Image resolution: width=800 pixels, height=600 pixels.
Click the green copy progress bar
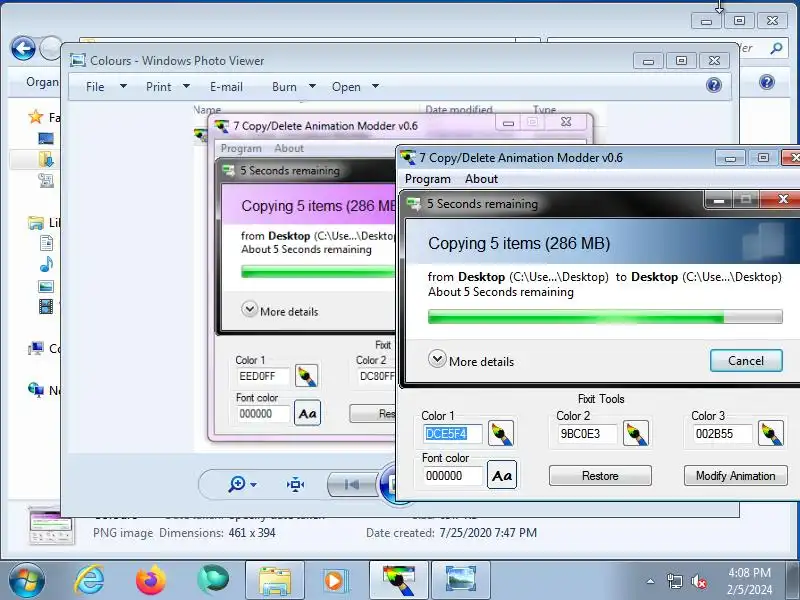pyautogui.click(x=605, y=316)
